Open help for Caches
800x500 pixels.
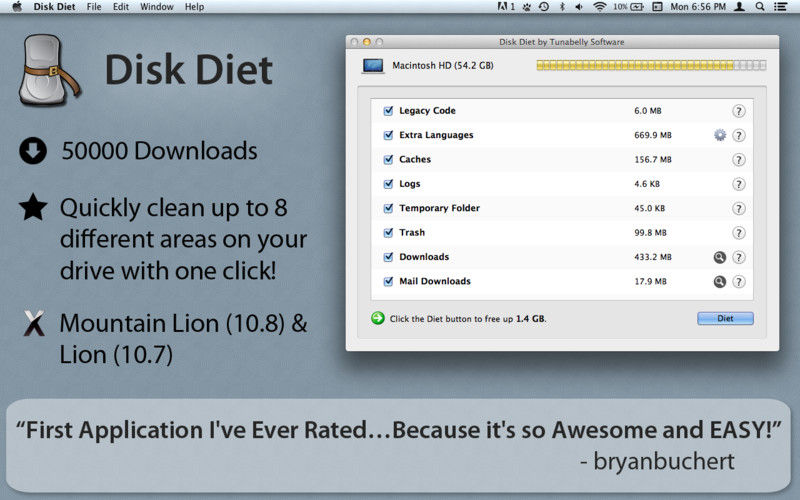pyautogui.click(x=738, y=160)
